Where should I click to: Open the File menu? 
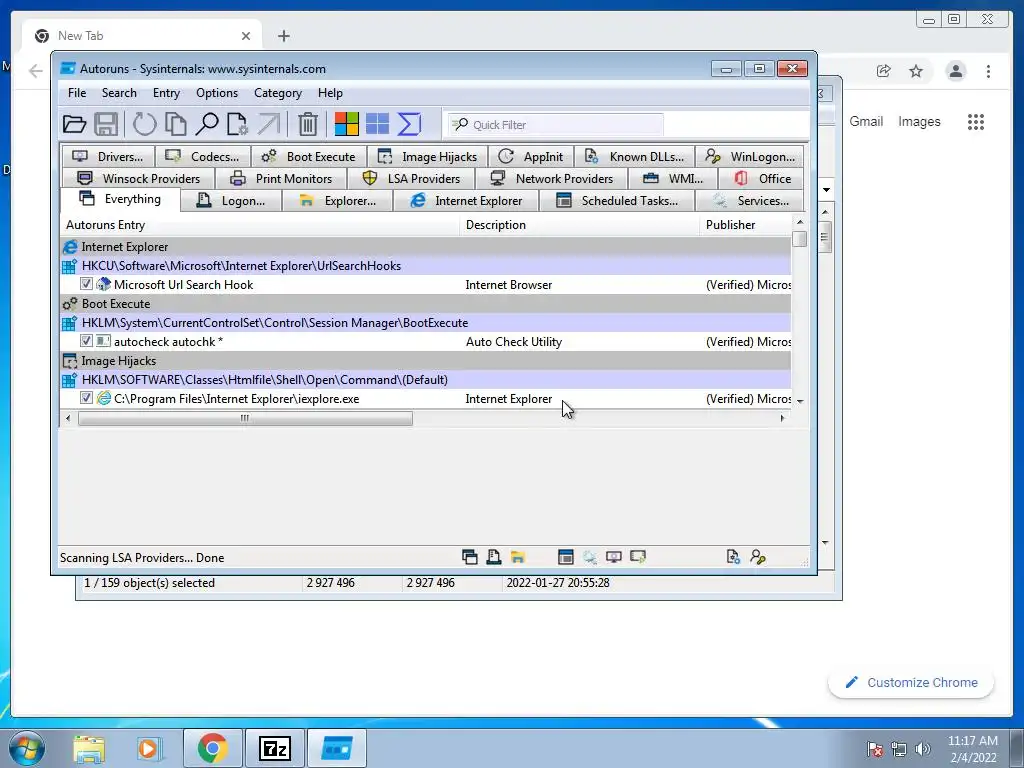[77, 93]
